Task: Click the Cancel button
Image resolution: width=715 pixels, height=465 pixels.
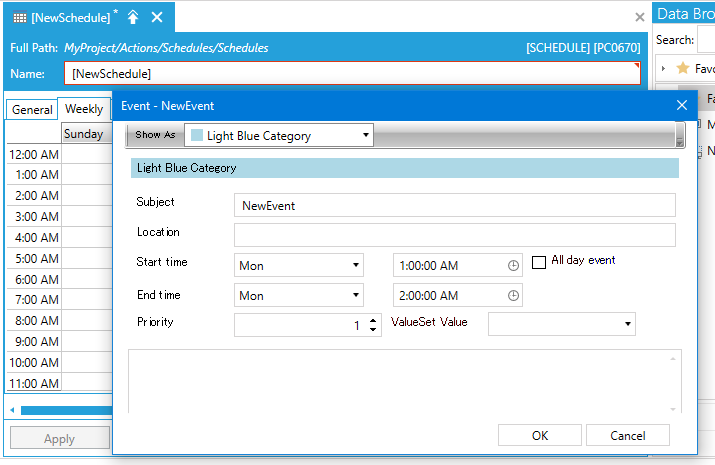Action: tap(628, 435)
